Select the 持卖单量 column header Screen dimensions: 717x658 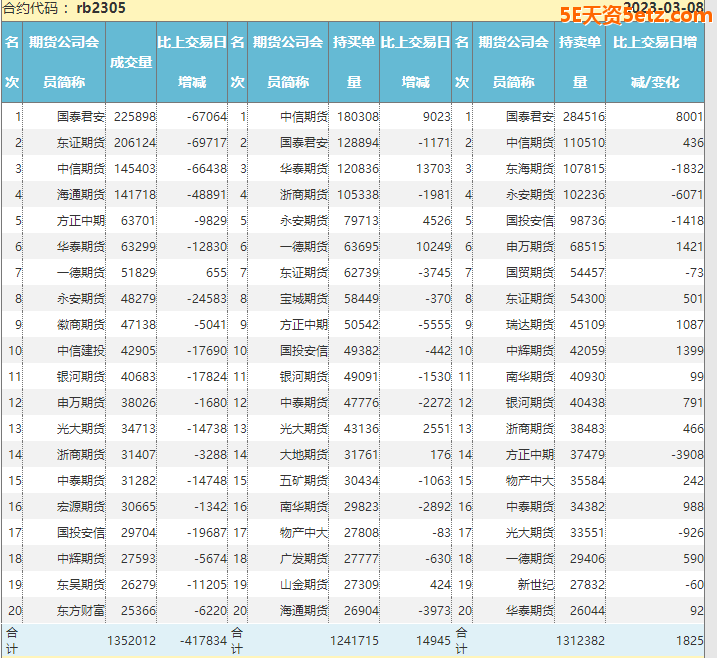(x=579, y=62)
